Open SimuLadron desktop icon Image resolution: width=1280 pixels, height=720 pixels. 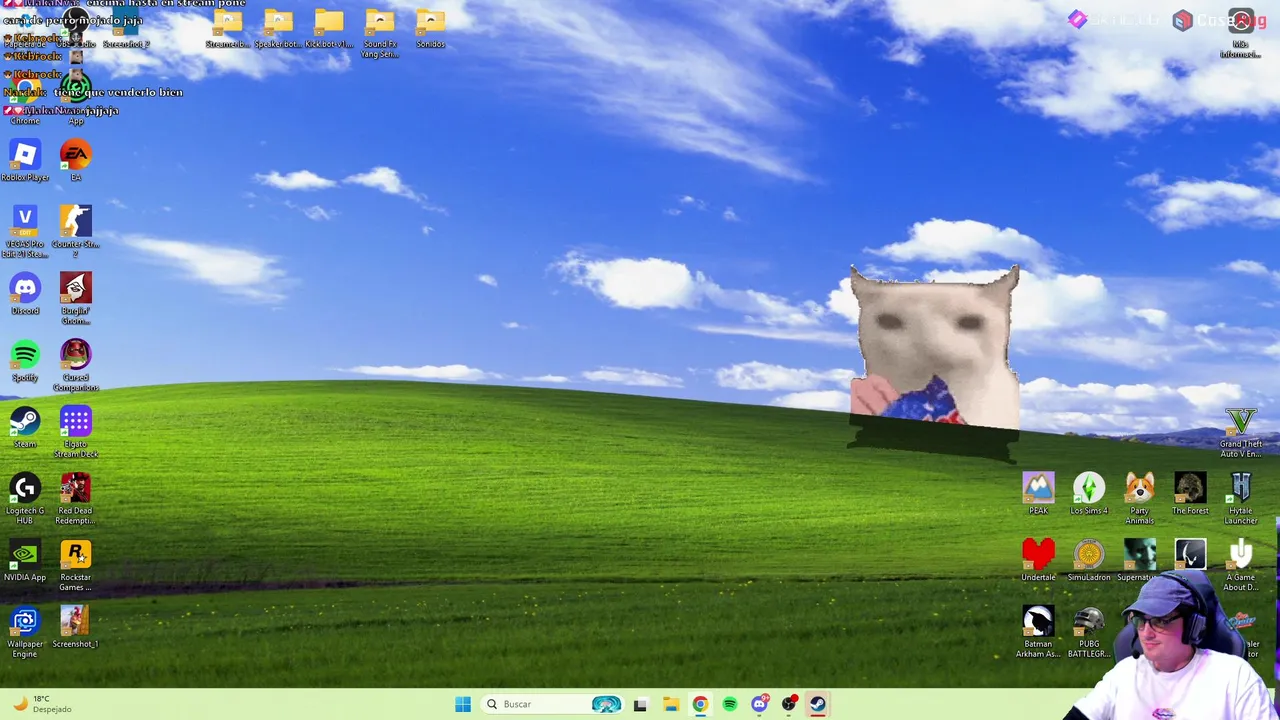[1089, 560]
